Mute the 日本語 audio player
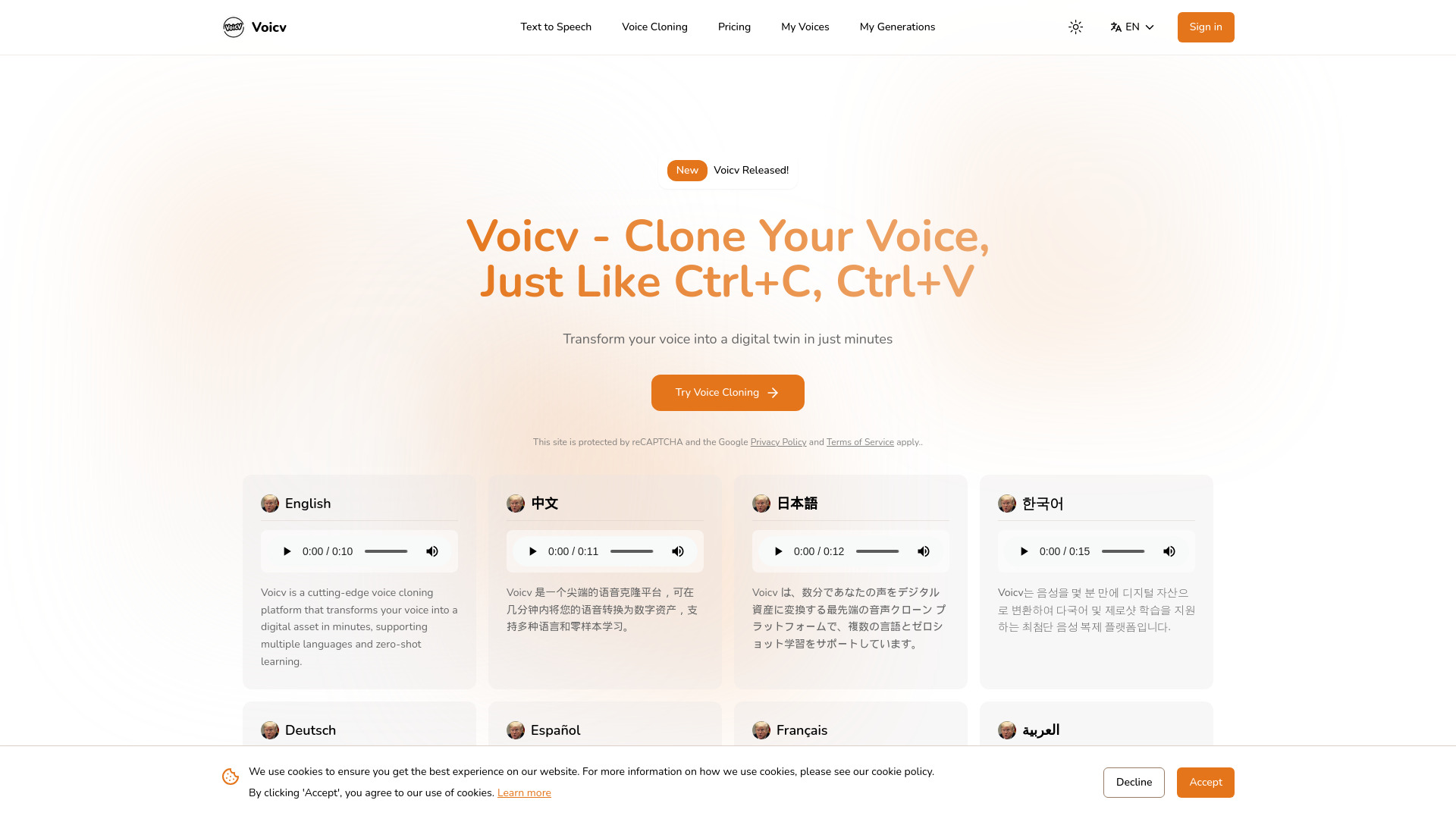The width and height of the screenshot is (1456, 819). pos(923,551)
